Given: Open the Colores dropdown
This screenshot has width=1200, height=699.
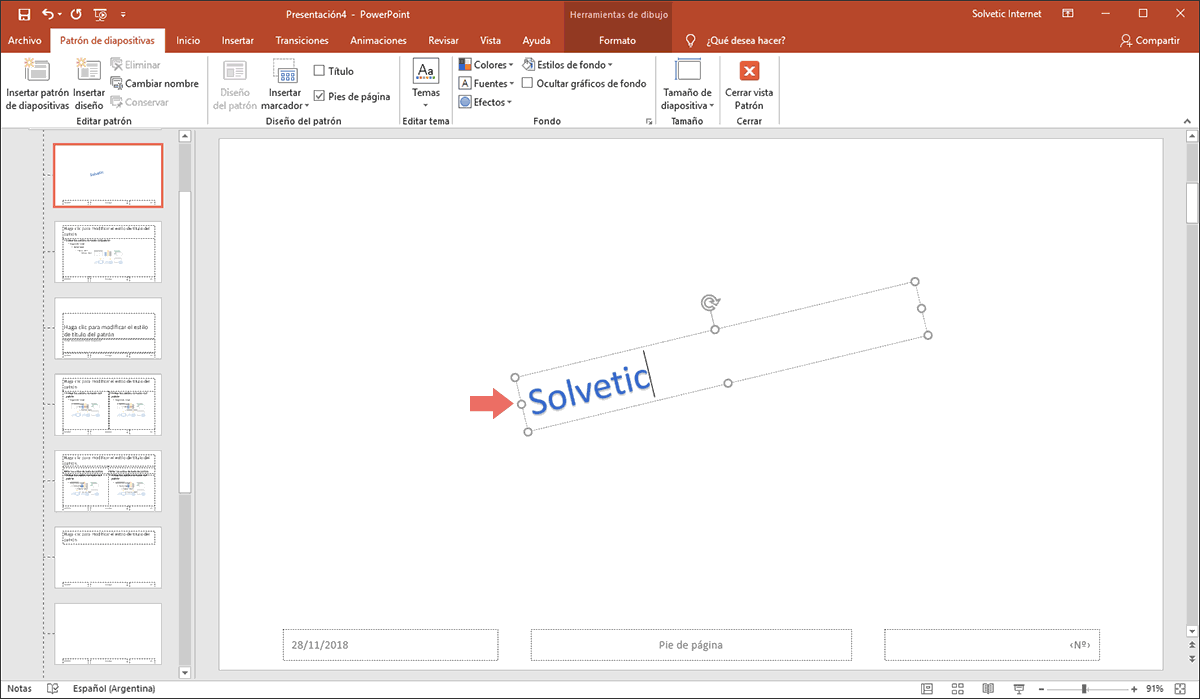Looking at the screenshot, I should (x=486, y=64).
